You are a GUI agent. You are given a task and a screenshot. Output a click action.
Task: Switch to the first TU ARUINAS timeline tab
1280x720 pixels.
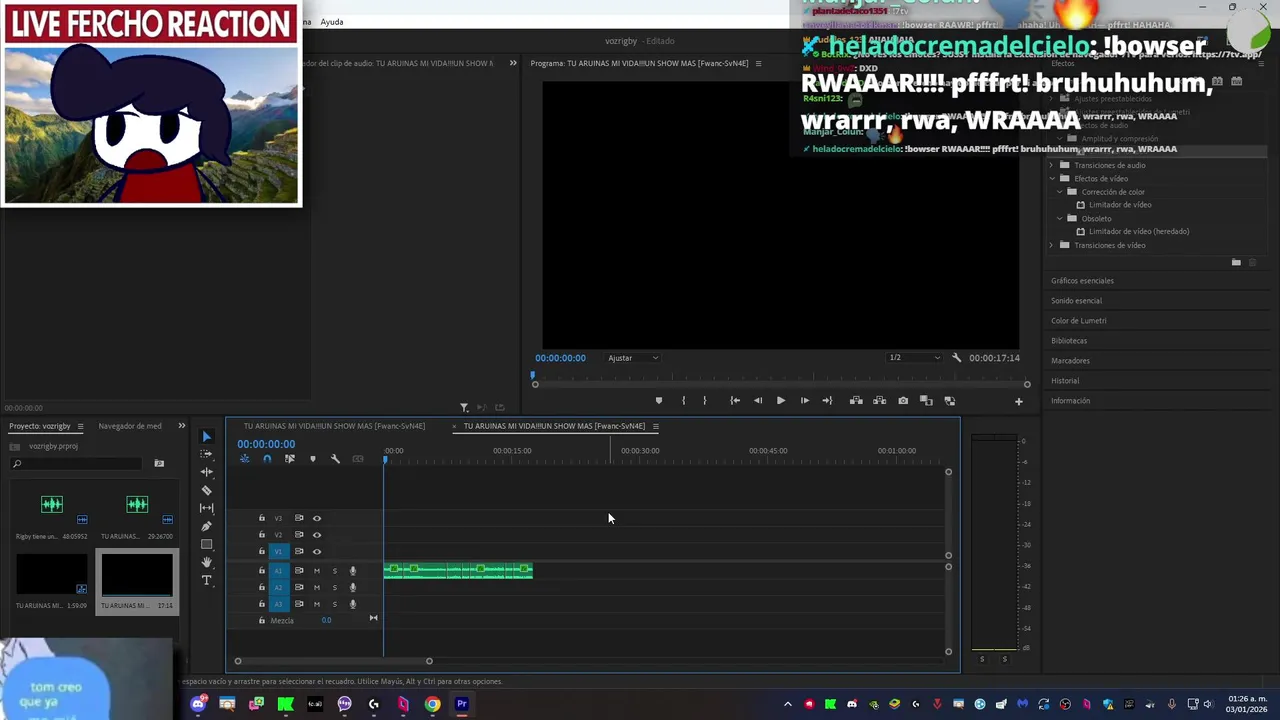334,426
